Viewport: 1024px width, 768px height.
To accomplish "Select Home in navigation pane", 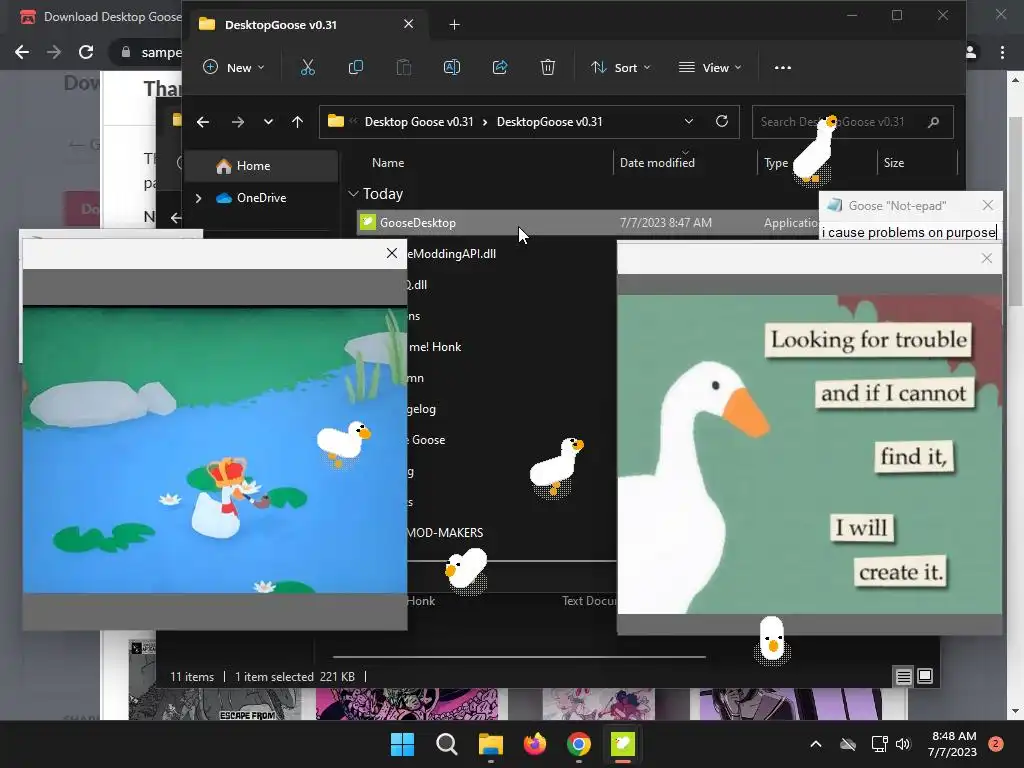I will pos(261,166).
